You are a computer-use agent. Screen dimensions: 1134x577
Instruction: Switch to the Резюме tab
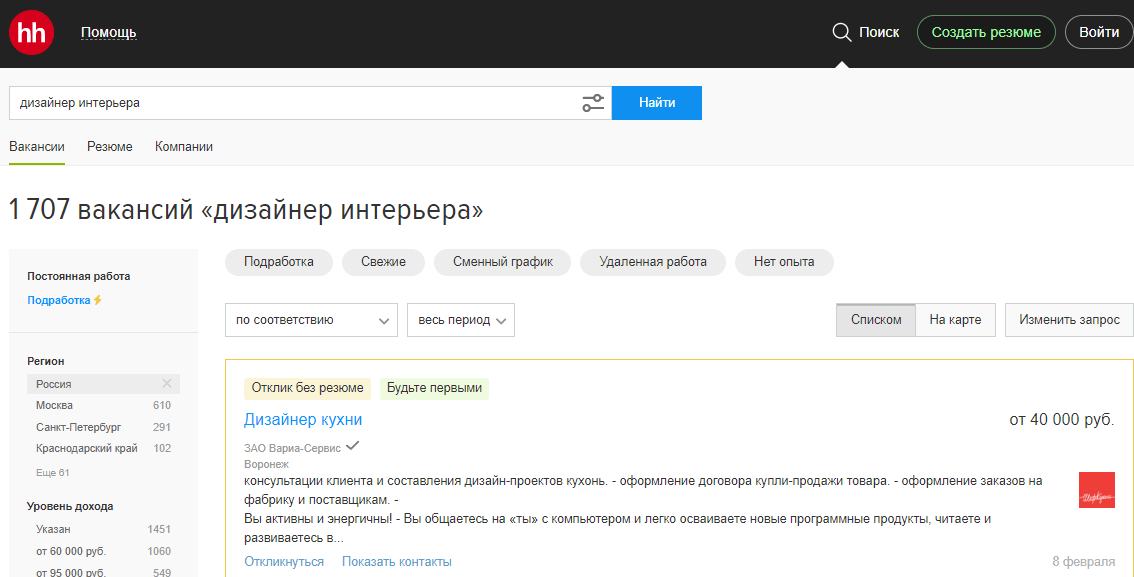coord(110,147)
